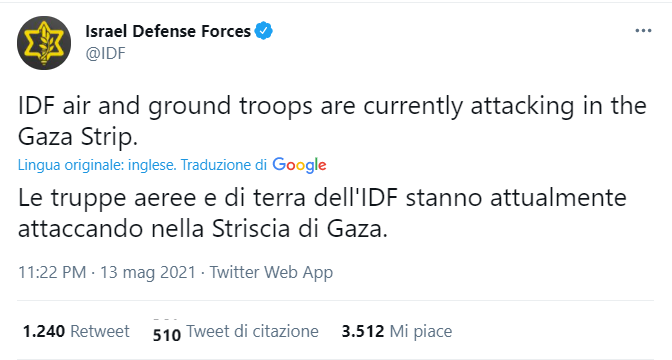Click the 510 quote tweets number

pos(167,334)
